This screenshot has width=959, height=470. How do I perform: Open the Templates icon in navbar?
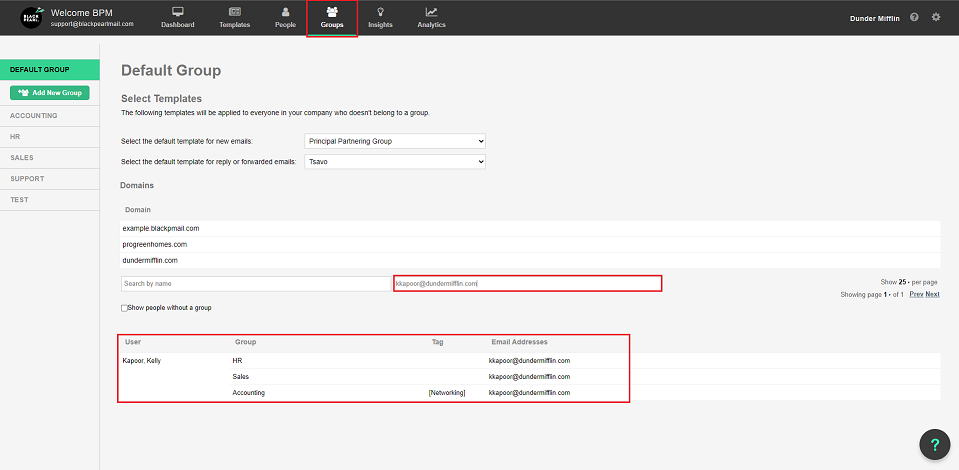point(234,12)
